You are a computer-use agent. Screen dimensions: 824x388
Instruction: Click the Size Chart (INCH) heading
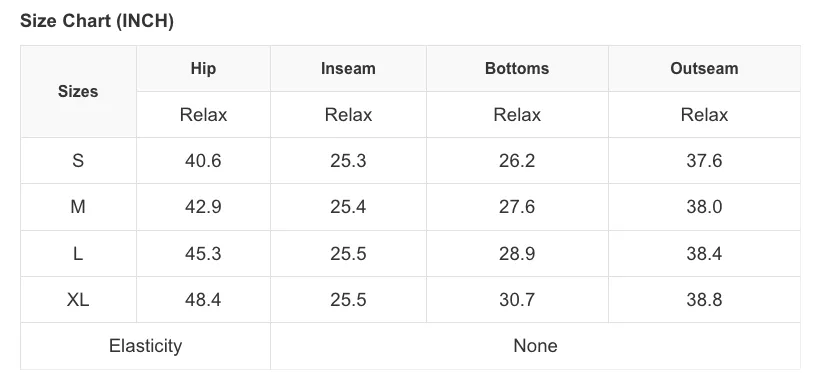pos(97,22)
